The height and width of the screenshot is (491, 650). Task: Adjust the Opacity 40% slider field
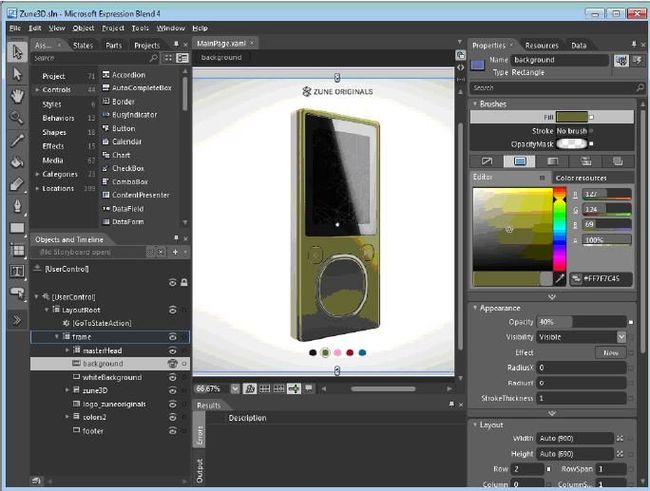pos(581,322)
